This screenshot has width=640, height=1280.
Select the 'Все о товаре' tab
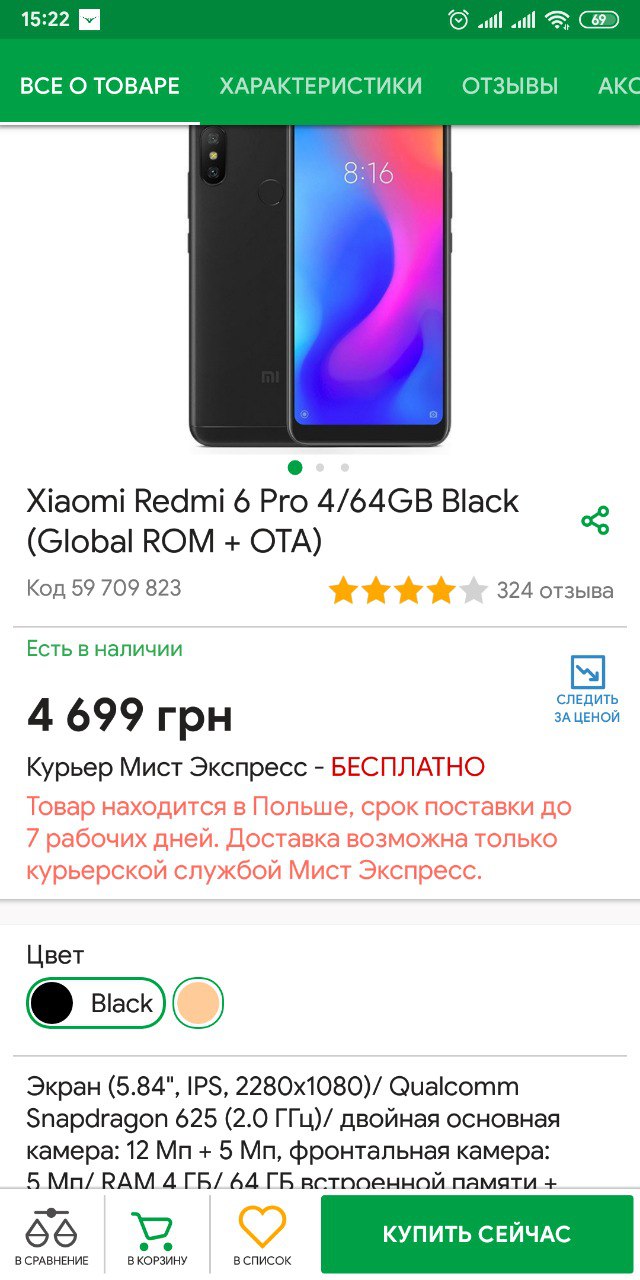point(100,86)
